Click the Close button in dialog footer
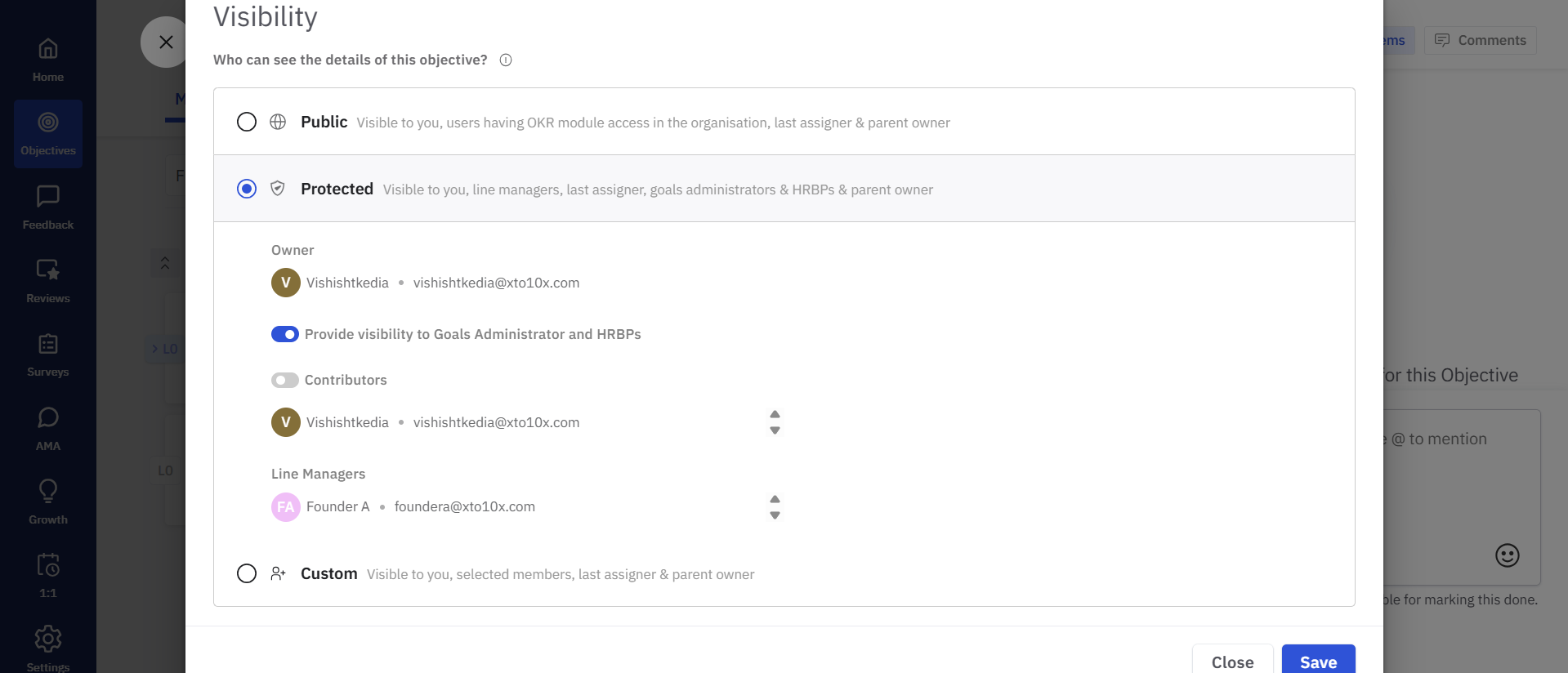 tap(1232, 662)
